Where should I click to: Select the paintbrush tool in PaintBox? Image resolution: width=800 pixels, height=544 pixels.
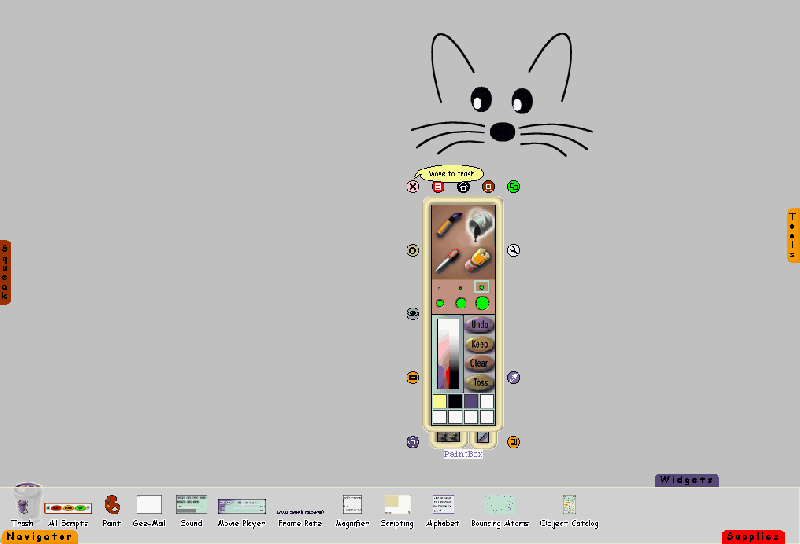pyautogui.click(x=447, y=223)
